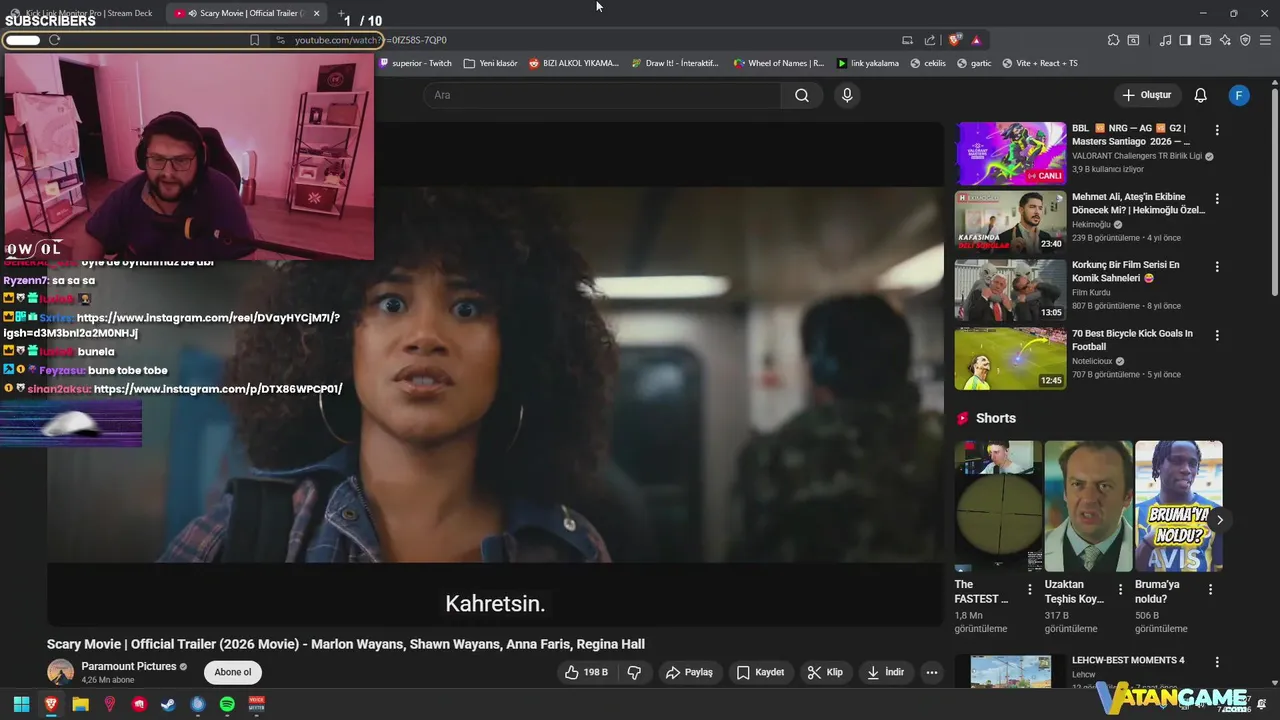1280x720 pixels.
Task: Open options menu for The FASTEST short
Action: [x=1030, y=590]
